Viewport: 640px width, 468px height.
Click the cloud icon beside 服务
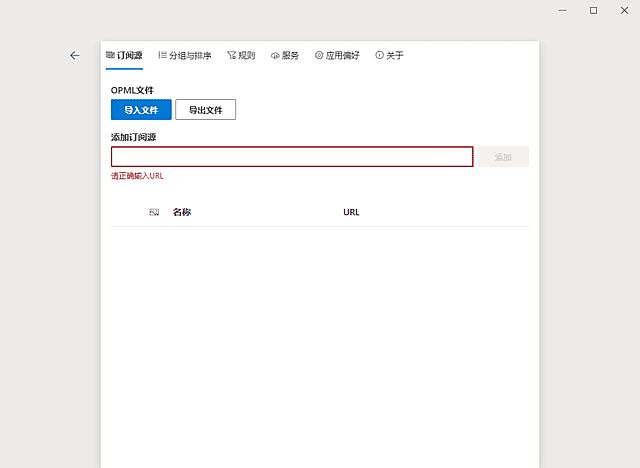point(275,56)
